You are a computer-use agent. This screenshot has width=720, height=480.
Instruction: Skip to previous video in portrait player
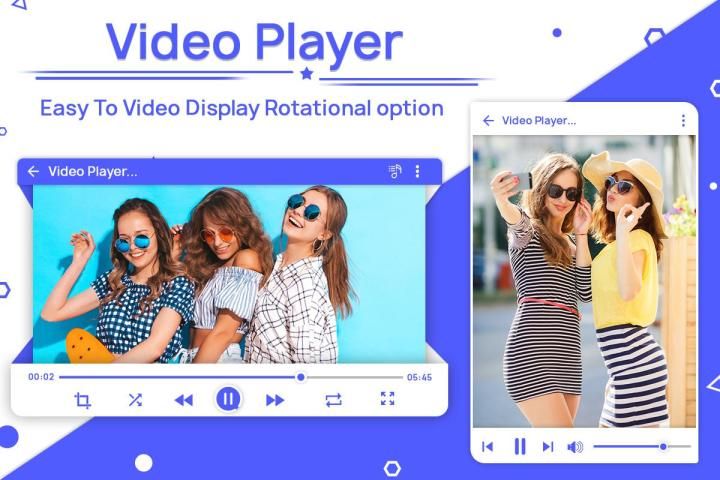click(x=487, y=447)
